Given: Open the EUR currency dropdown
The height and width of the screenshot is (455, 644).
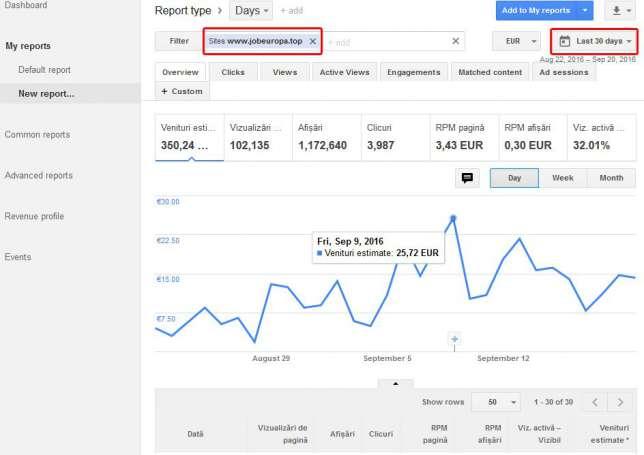Looking at the screenshot, I should point(516,41).
